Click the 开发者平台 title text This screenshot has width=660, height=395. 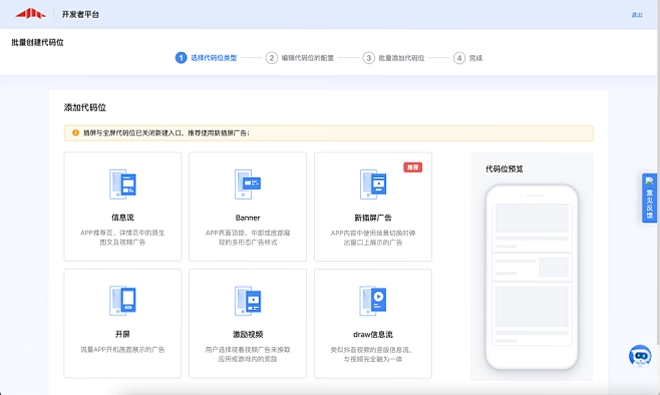pos(80,14)
